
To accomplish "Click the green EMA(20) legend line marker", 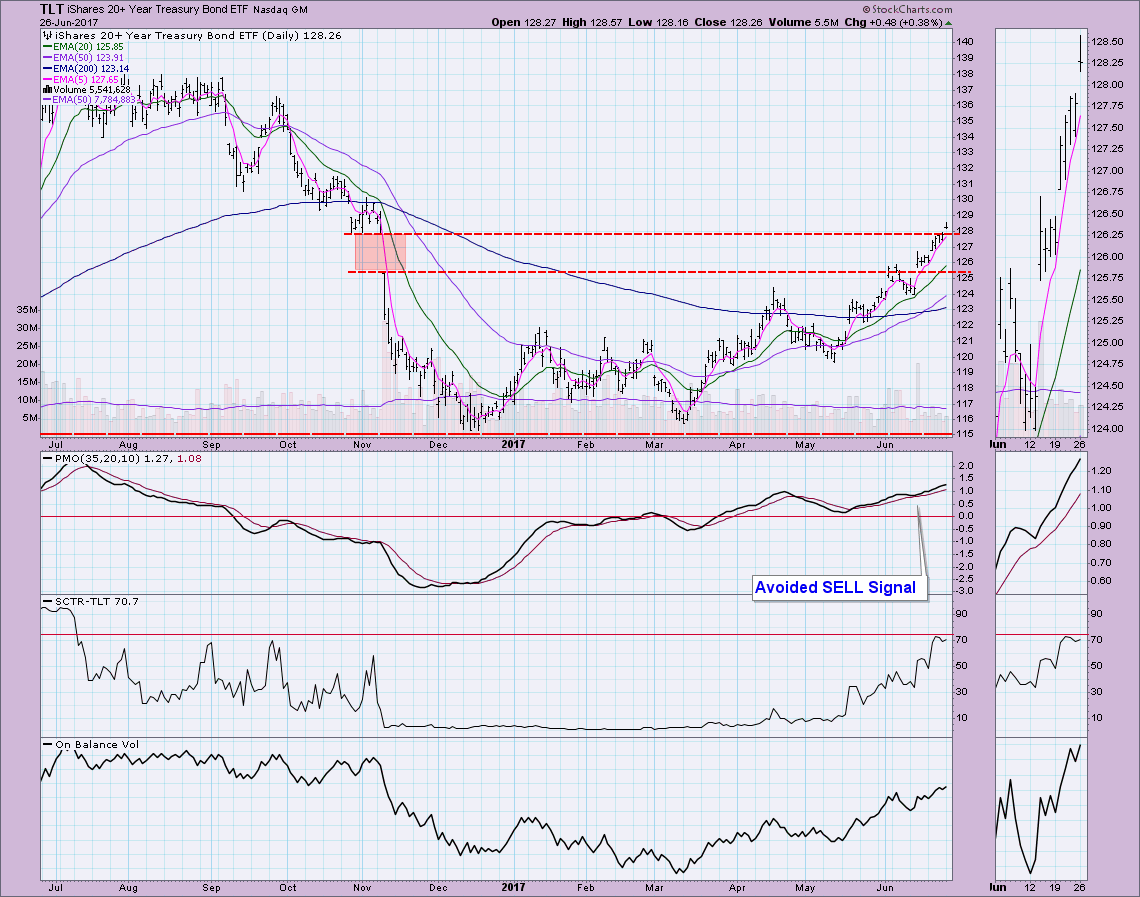I will point(48,46).
